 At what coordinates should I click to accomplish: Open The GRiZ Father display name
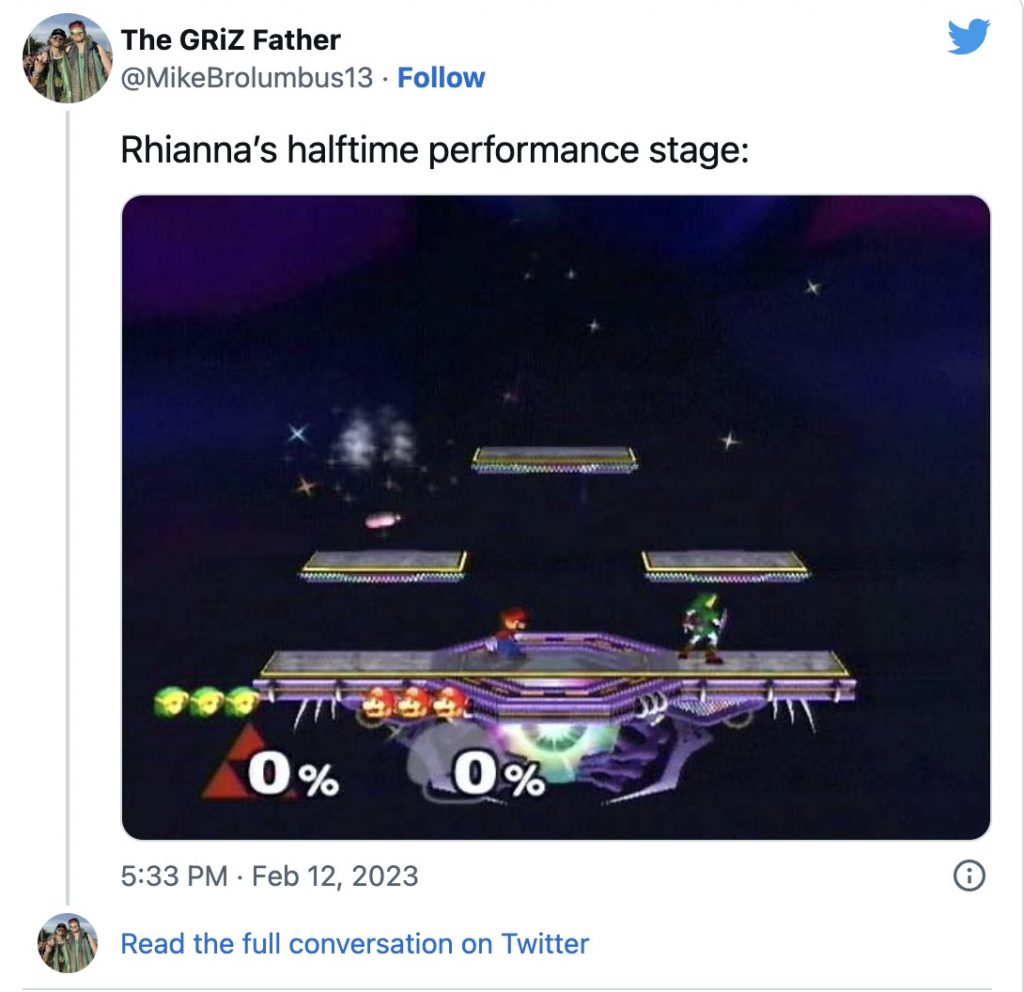230,40
